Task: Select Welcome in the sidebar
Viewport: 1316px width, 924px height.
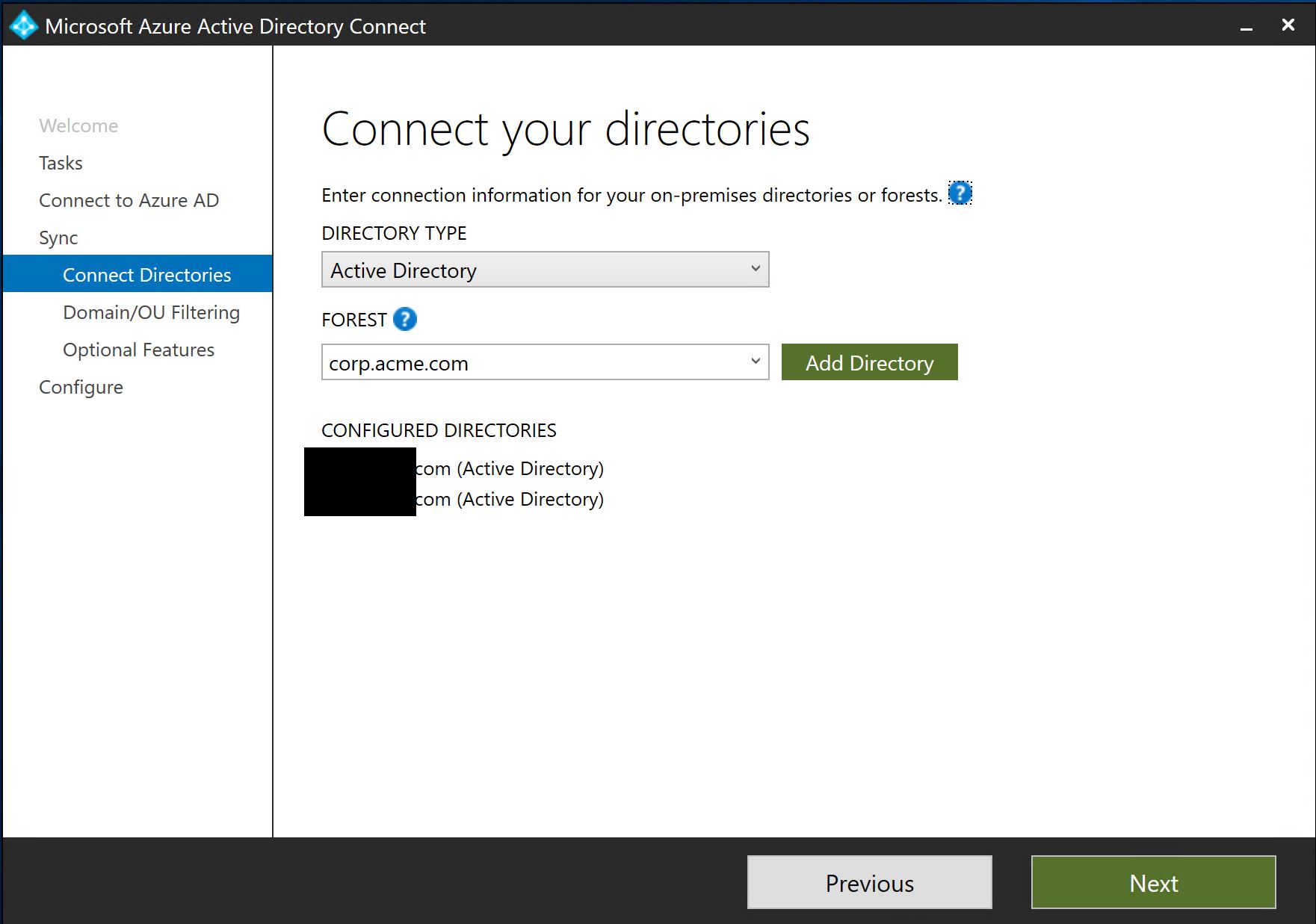Action: click(x=78, y=125)
